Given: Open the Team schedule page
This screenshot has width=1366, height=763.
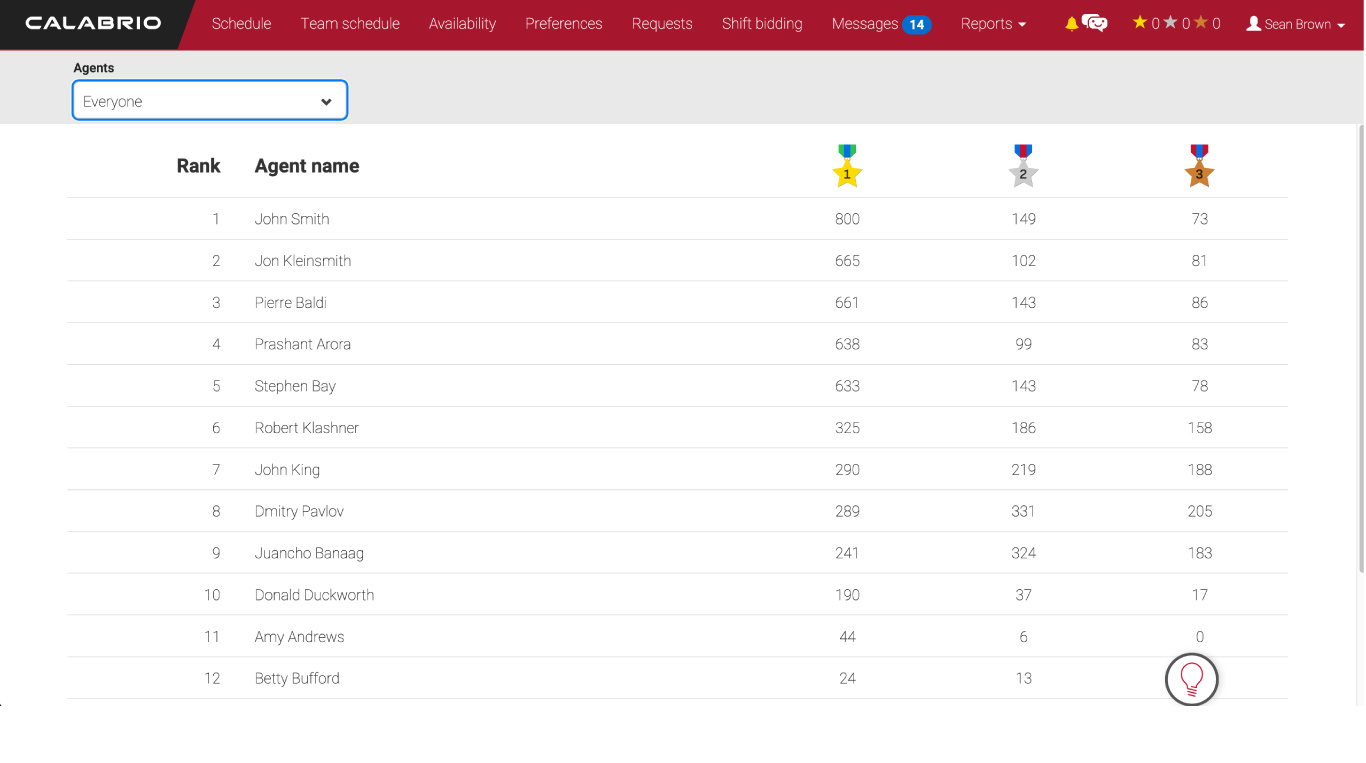Looking at the screenshot, I should point(350,23).
